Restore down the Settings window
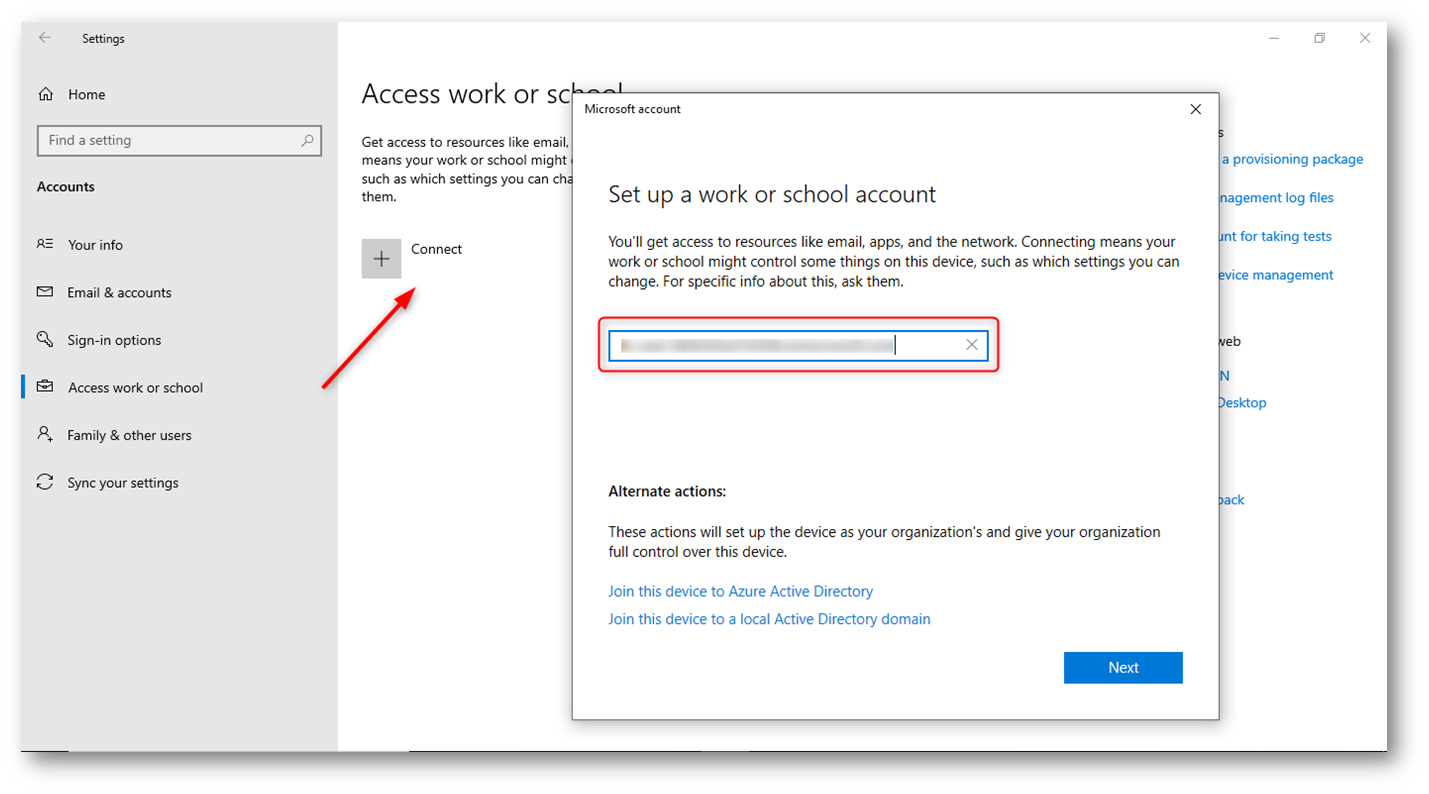The width and height of the screenshot is (1429, 794). 1319,38
